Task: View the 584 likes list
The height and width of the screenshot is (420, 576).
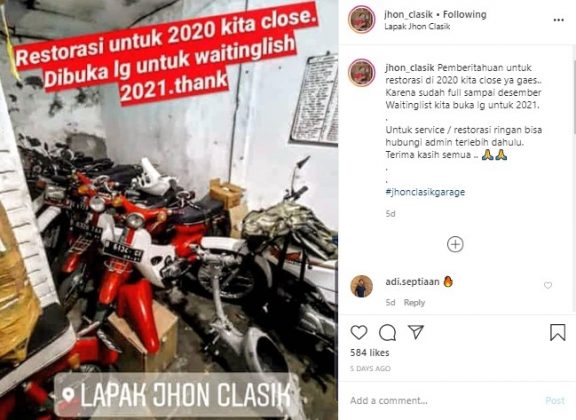Action: coord(370,353)
